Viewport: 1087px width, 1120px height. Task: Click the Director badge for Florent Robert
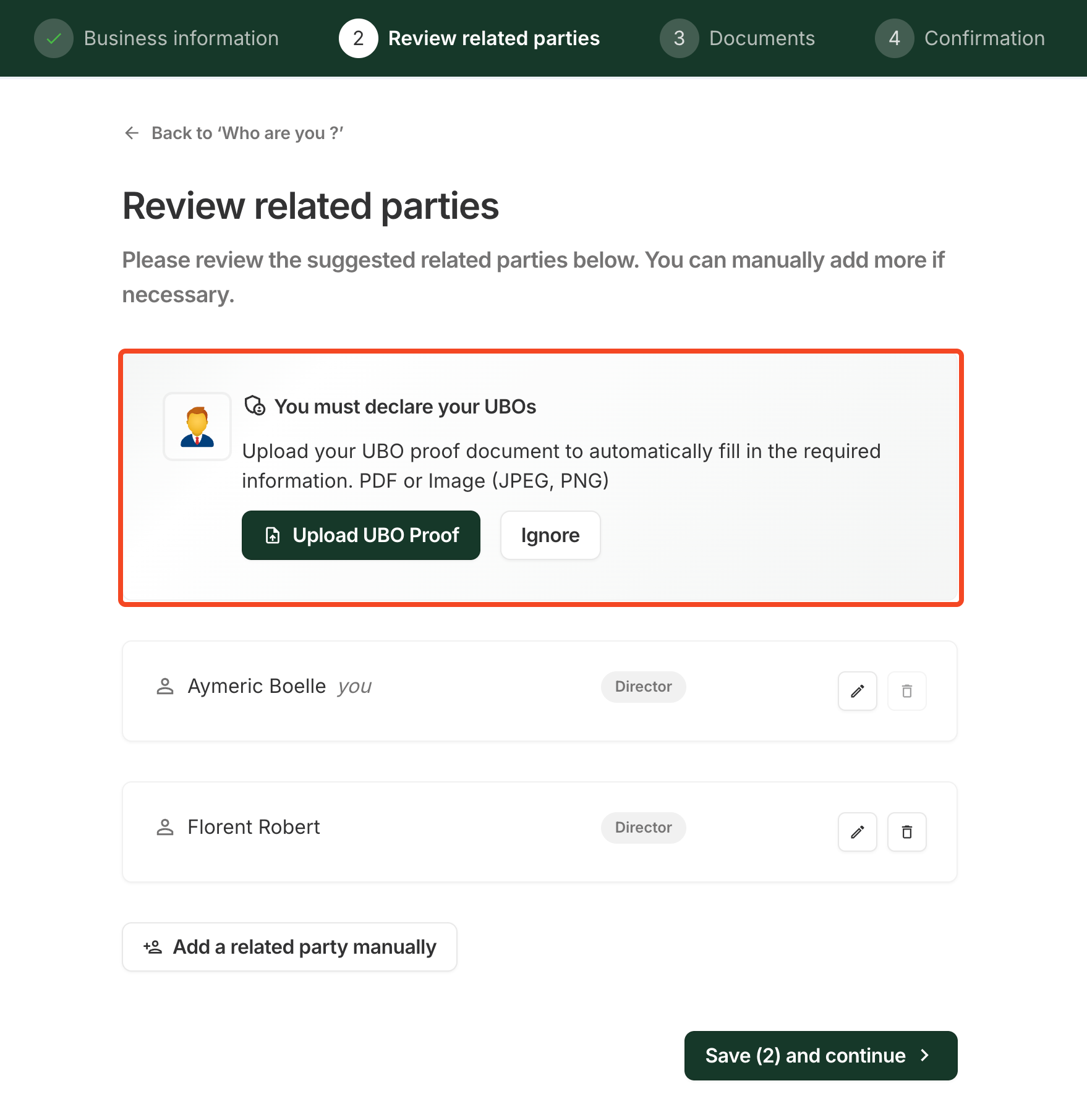click(643, 828)
